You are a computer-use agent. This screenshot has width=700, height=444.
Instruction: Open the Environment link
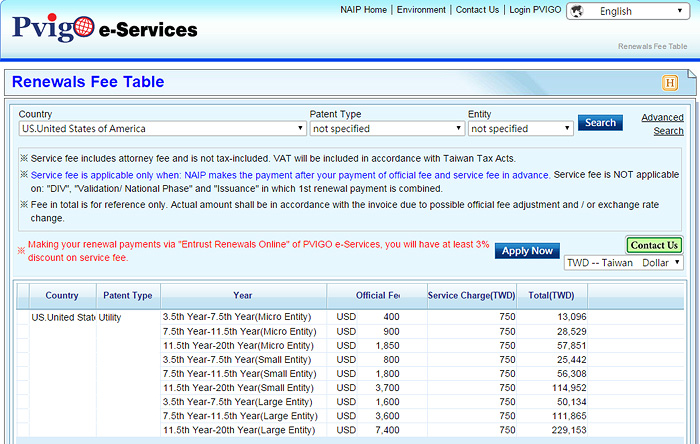(x=421, y=9)
